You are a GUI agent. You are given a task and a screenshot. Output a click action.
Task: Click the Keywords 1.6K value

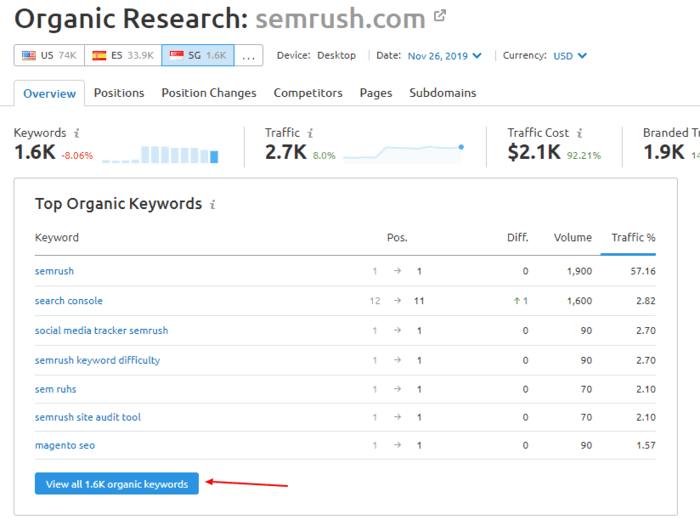pos(35,152)
